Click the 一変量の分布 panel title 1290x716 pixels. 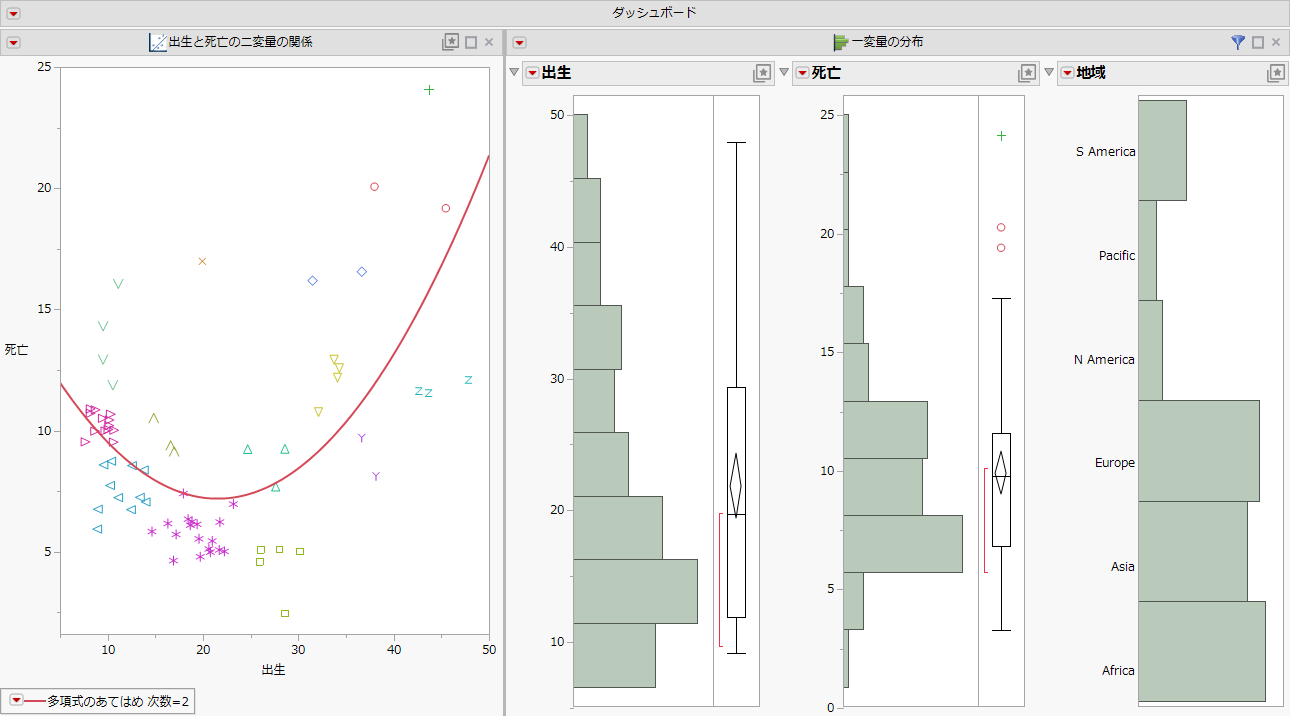[x=888, y=42]
